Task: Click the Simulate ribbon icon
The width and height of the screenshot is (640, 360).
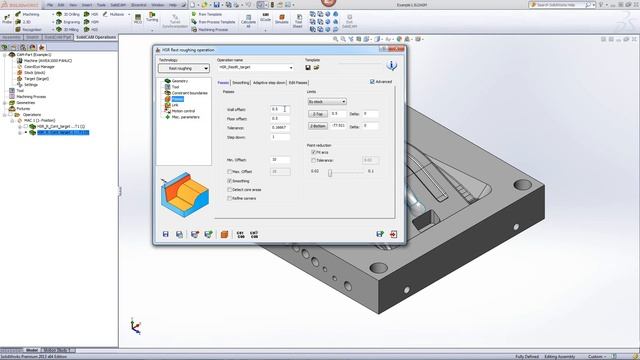Action: click(x=282, y=19)
